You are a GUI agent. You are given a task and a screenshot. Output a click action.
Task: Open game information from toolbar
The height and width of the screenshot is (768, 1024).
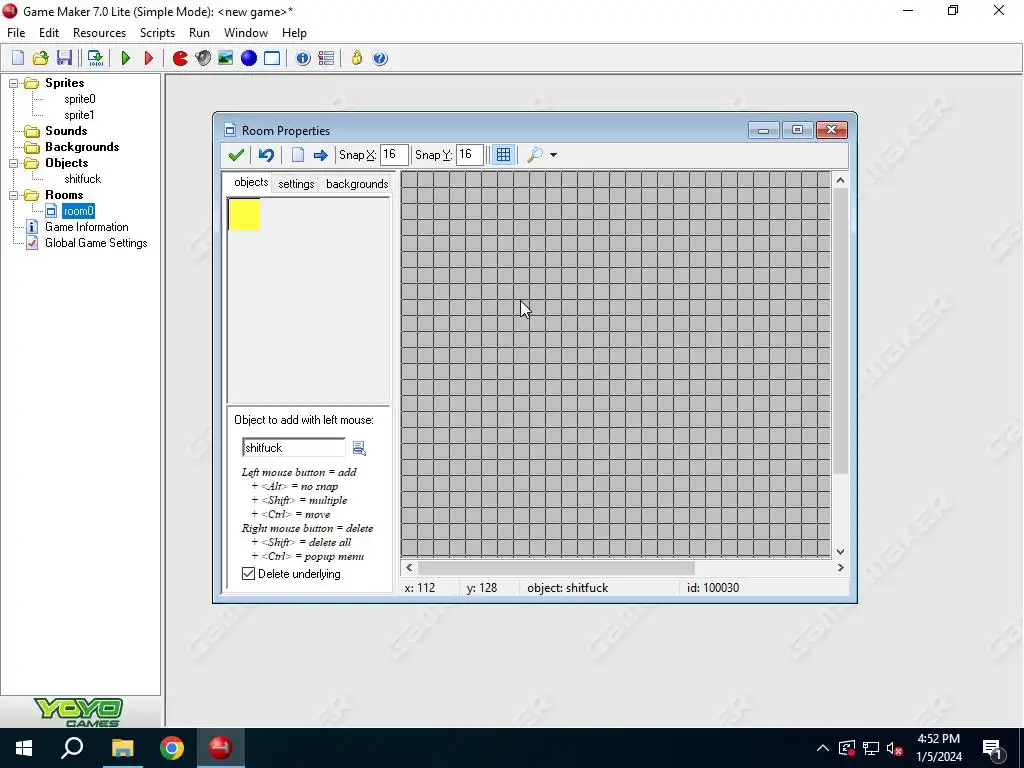(x=302, y=58)
